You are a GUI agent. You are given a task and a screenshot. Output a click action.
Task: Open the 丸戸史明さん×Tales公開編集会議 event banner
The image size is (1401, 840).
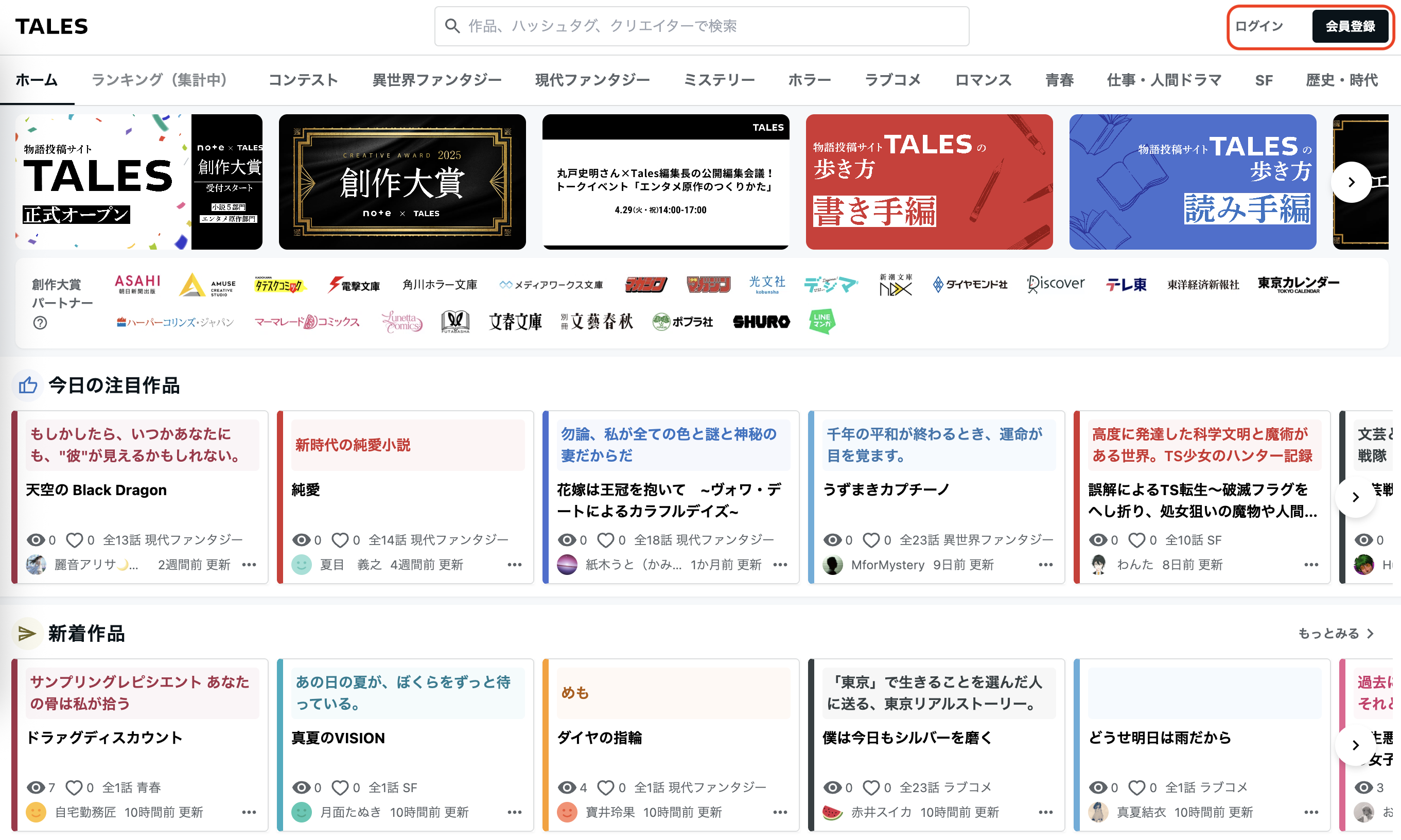point(666,182)
